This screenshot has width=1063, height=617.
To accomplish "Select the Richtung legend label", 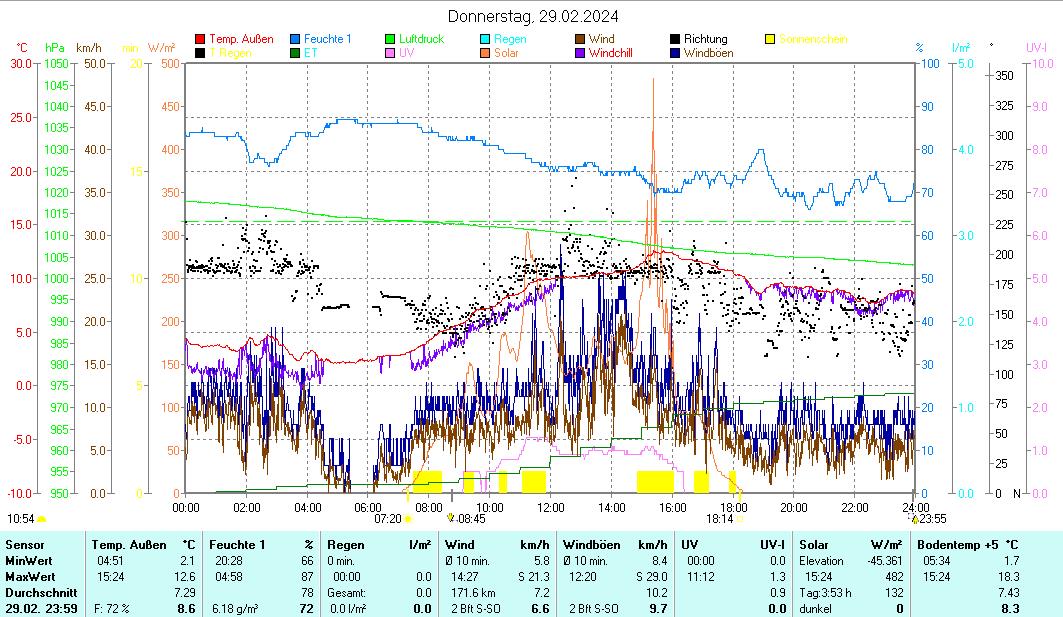I will pos(705,39).
